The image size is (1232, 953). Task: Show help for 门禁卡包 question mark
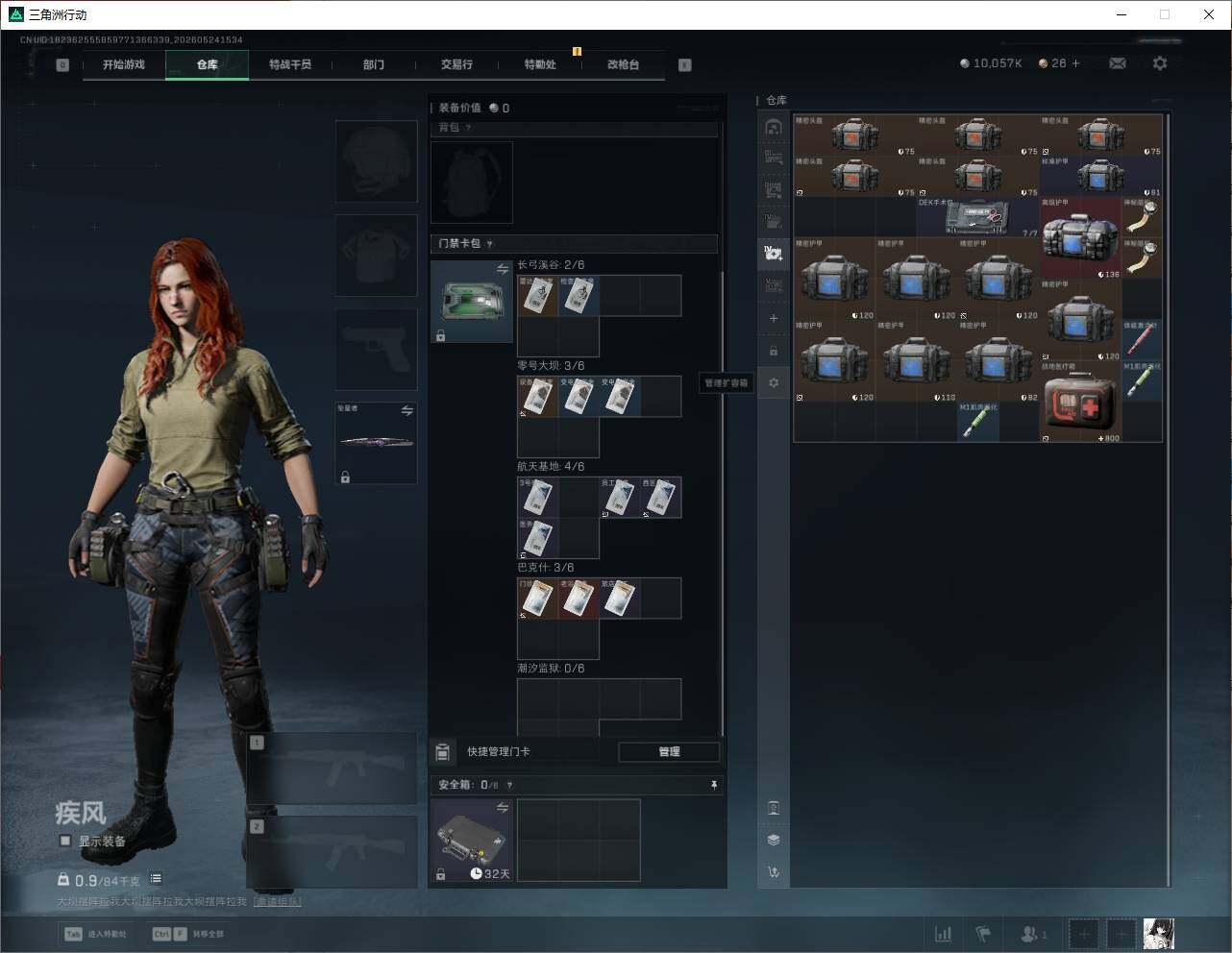click(x=489, y=244)
